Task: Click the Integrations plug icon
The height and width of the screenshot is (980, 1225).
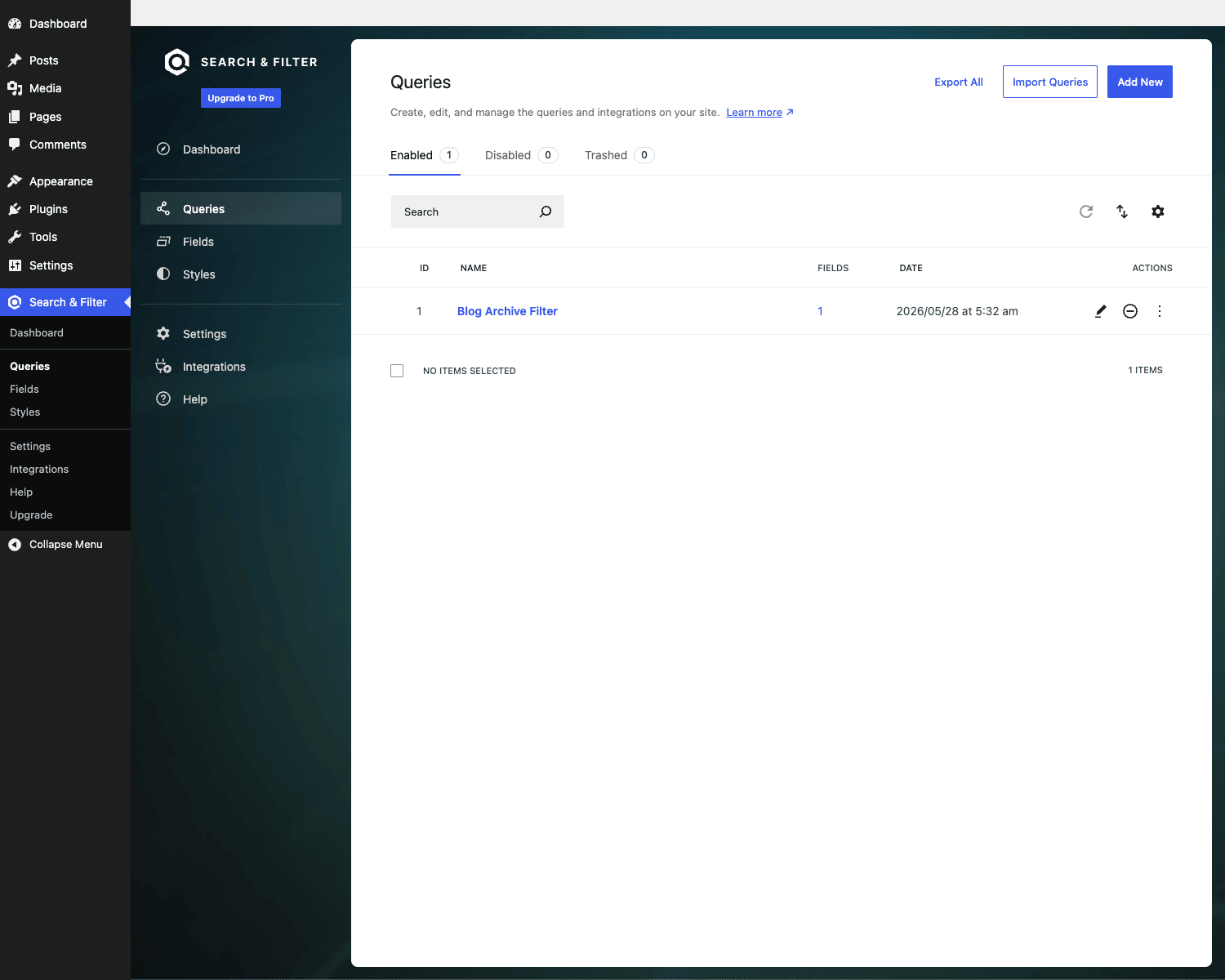Action: click(163, 366)
